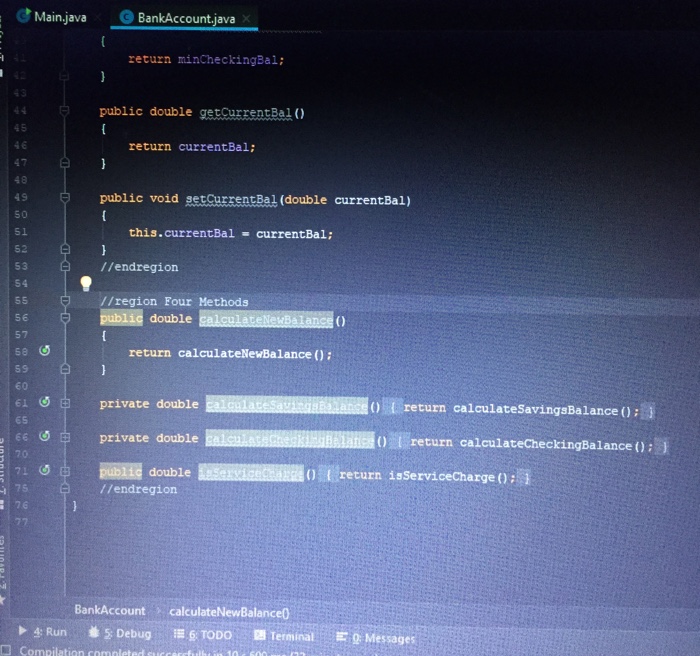Click BankAccount in the breadcrumb bar
Viewport: 700px width, 656px height.
[110, 610]
